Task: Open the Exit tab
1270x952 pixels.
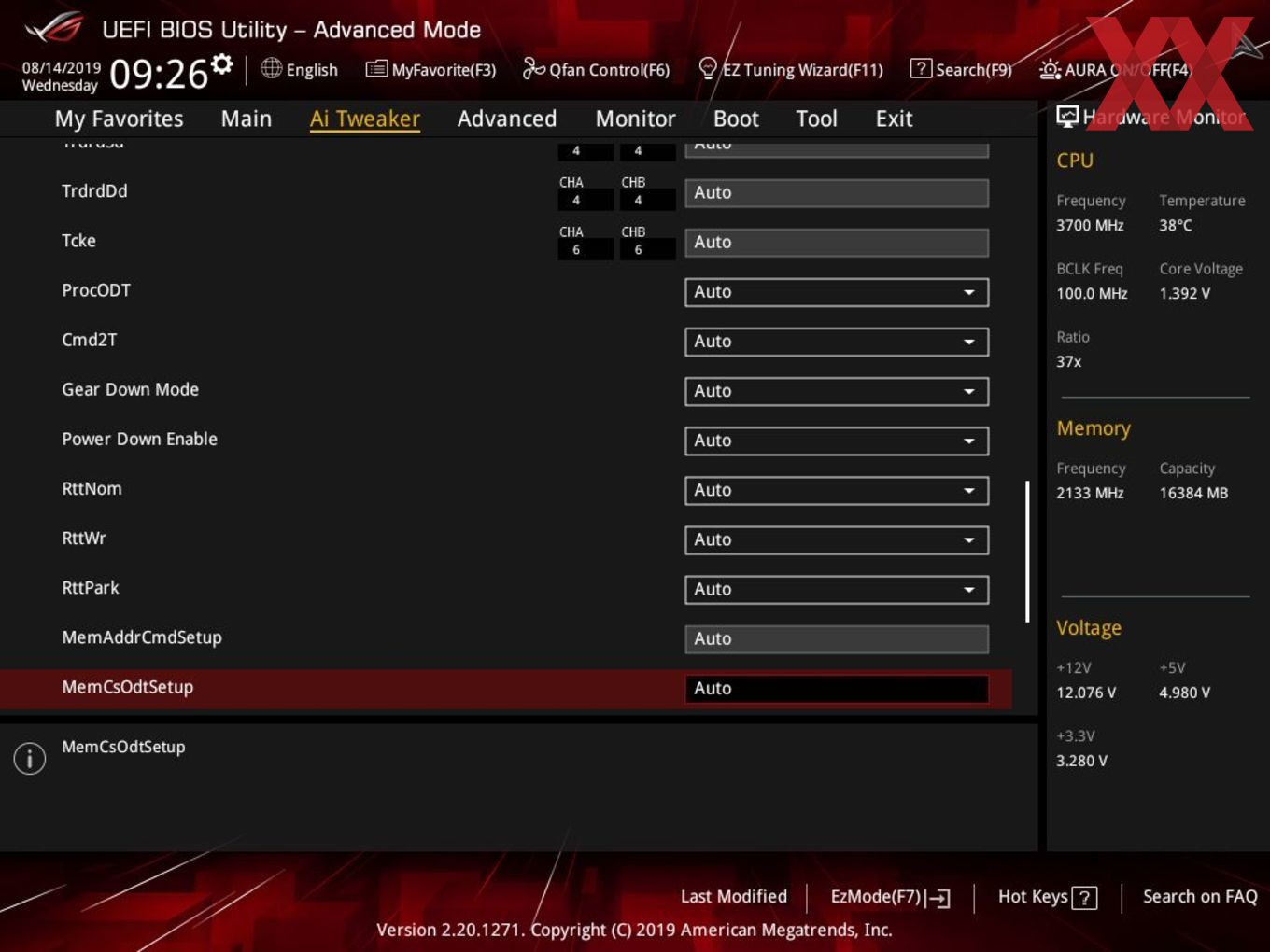Action: (x=894, y=119)
